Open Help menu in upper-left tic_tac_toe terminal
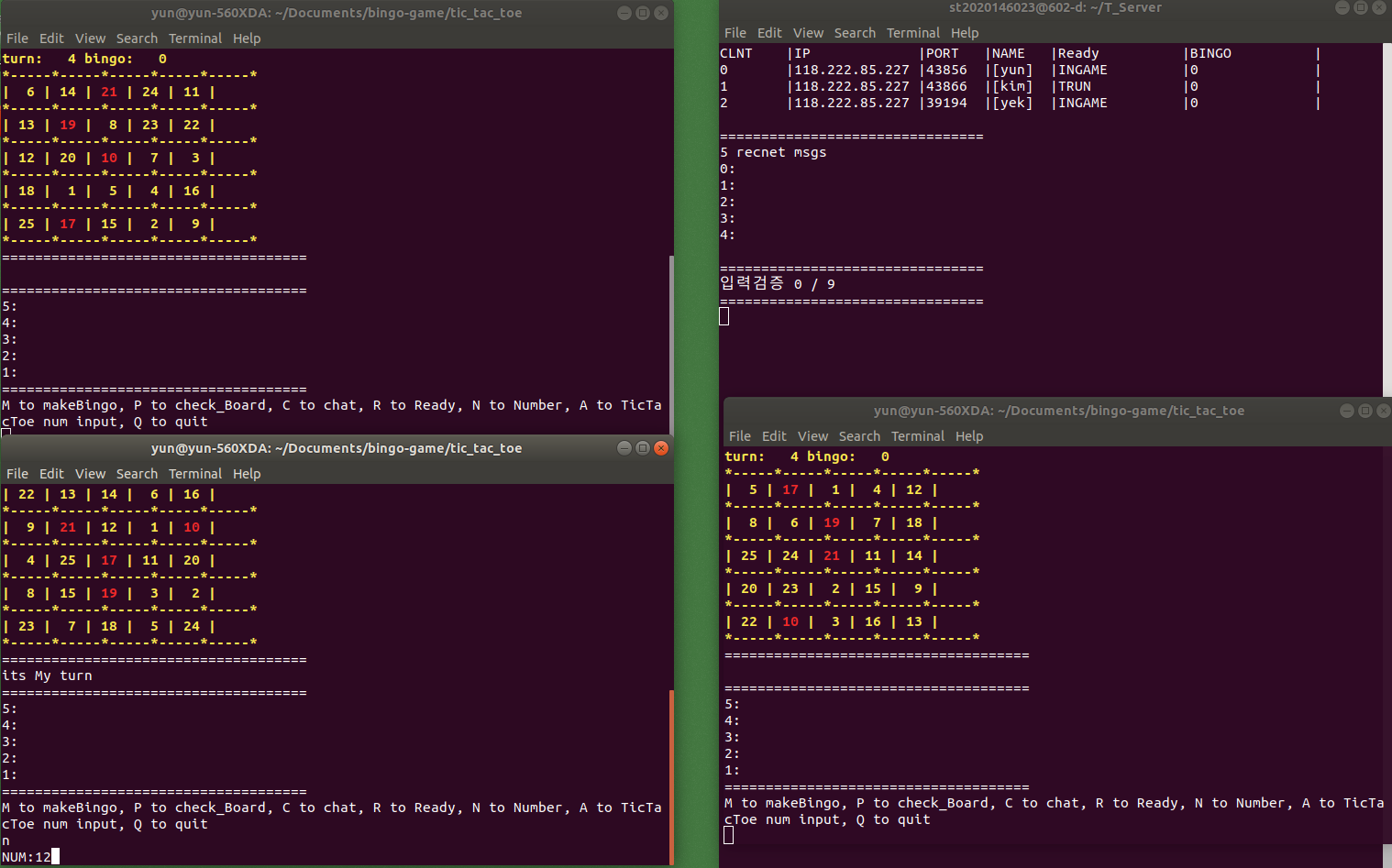Screen dimensions: 1392x868 click(247, 38)
